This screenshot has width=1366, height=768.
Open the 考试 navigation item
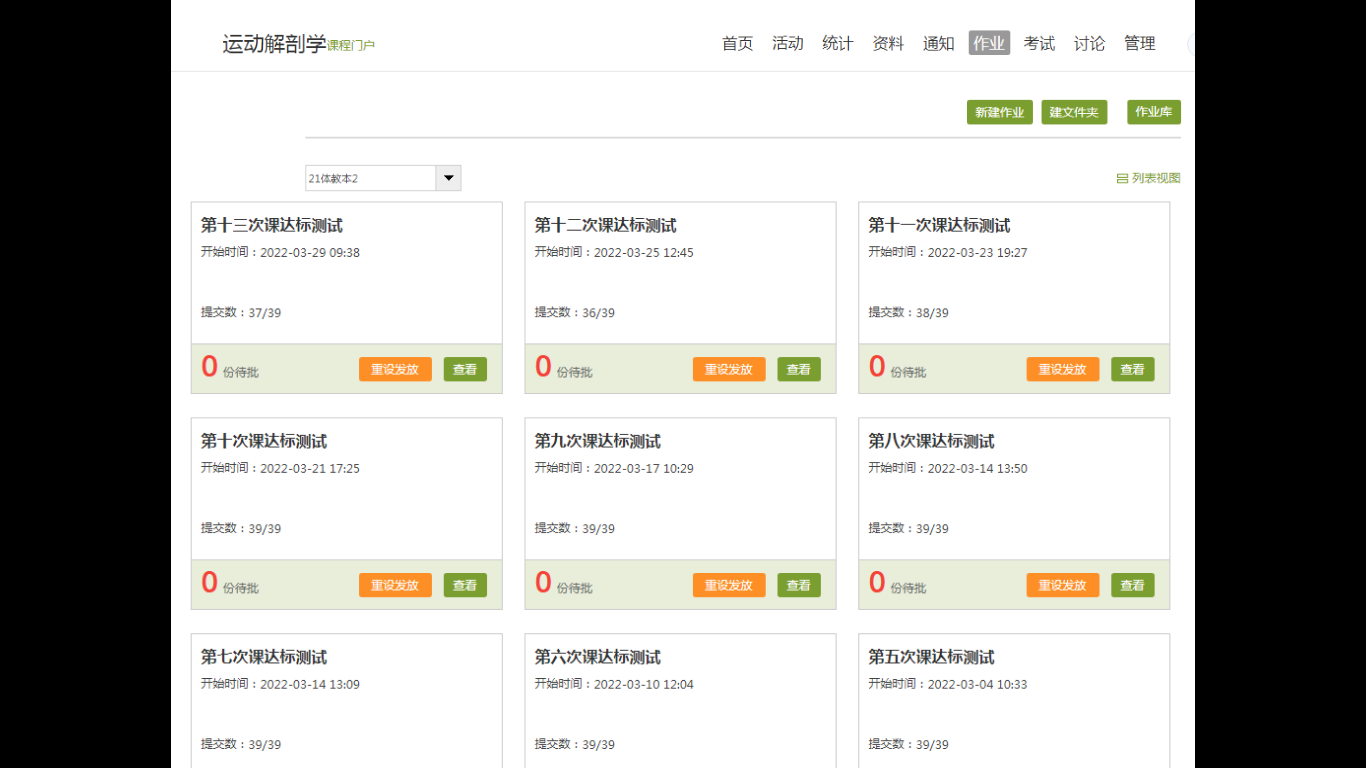[1039, 43]
